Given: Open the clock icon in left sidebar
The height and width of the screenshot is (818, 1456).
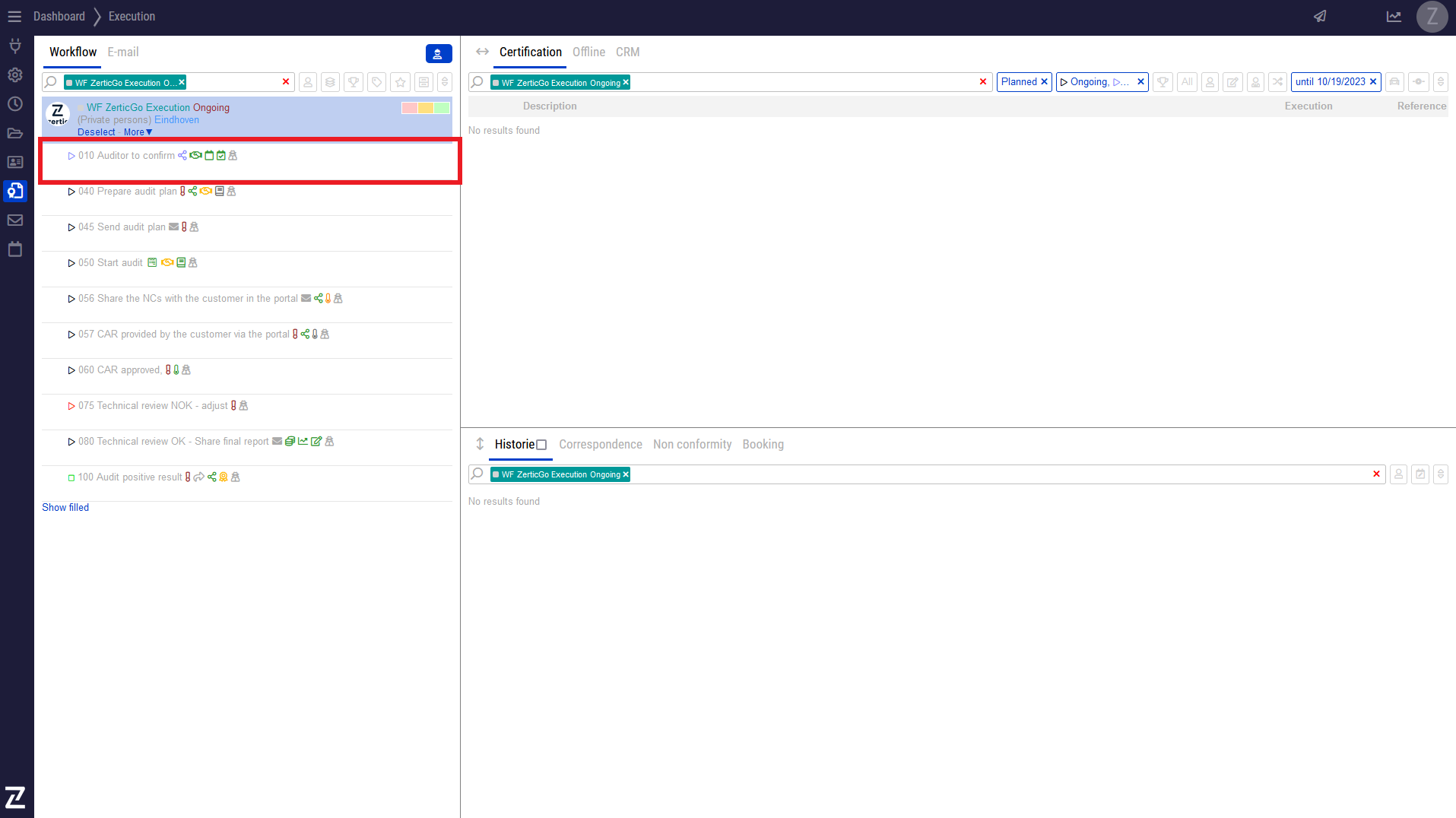Looking at the screenshot, I should (x=14, y=104).
